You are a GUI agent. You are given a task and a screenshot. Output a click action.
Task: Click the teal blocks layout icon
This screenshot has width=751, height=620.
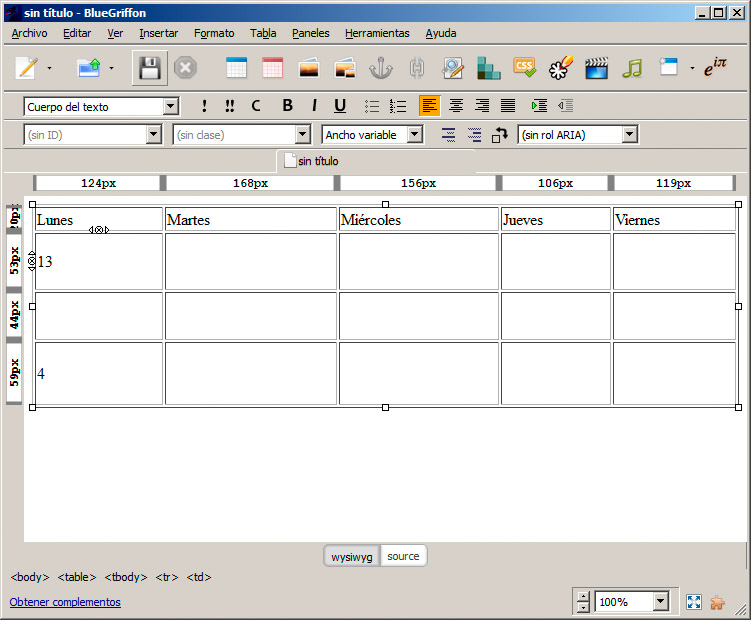pos(489,68)
